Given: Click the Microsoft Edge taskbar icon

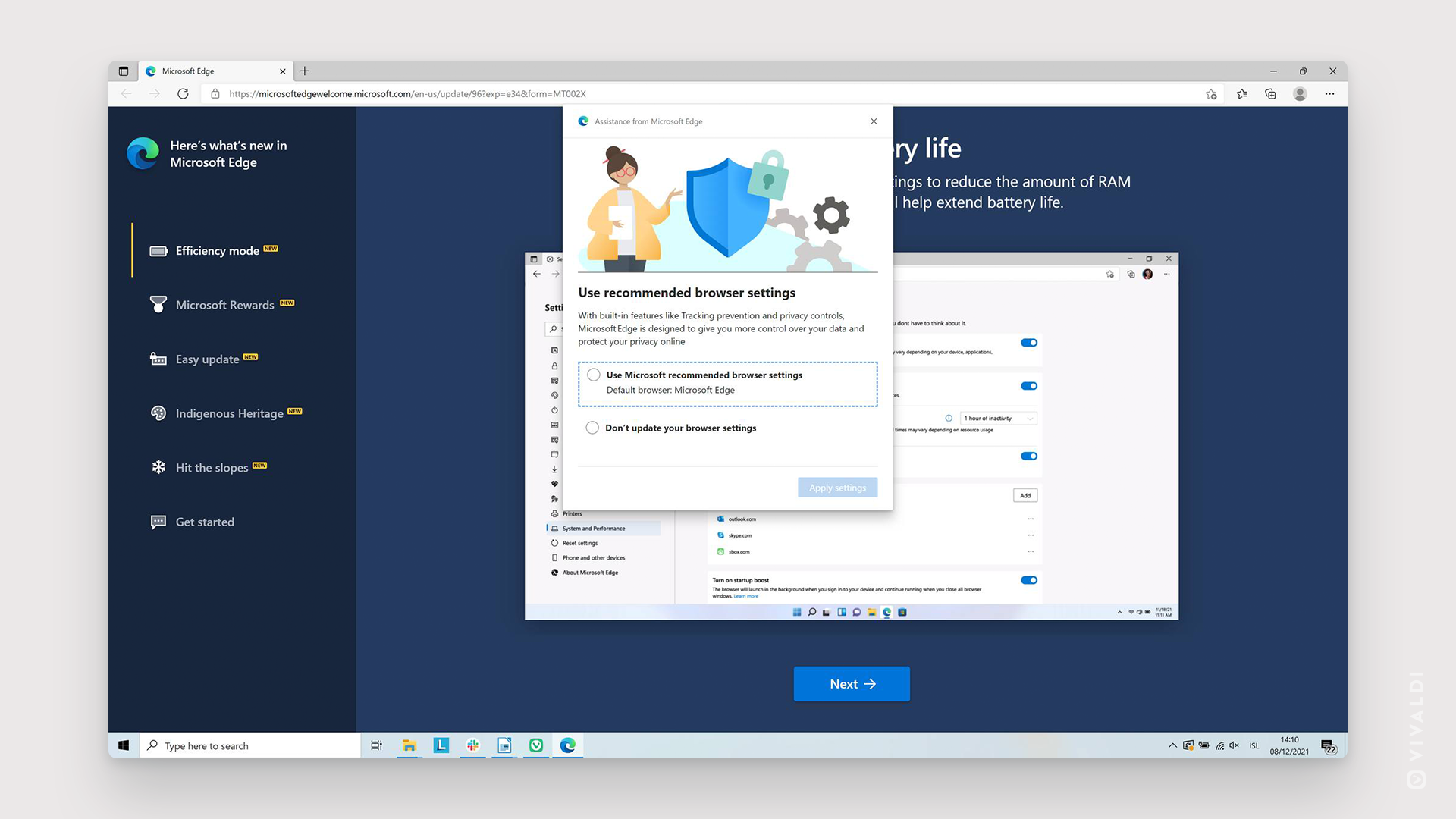Looking at the screenshot, I should pos(567,745).
